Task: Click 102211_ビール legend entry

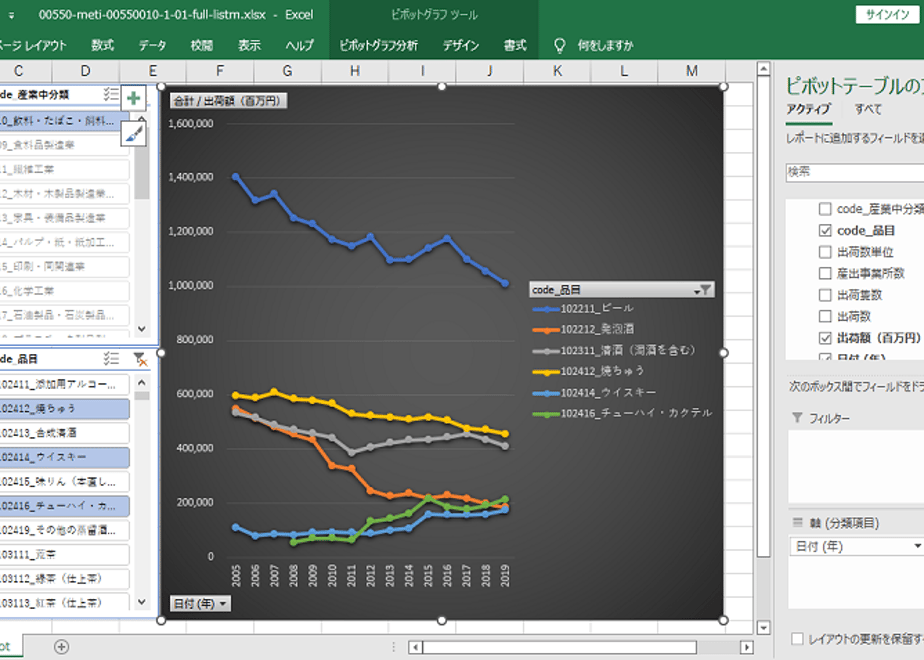Action: coord(583,308)
